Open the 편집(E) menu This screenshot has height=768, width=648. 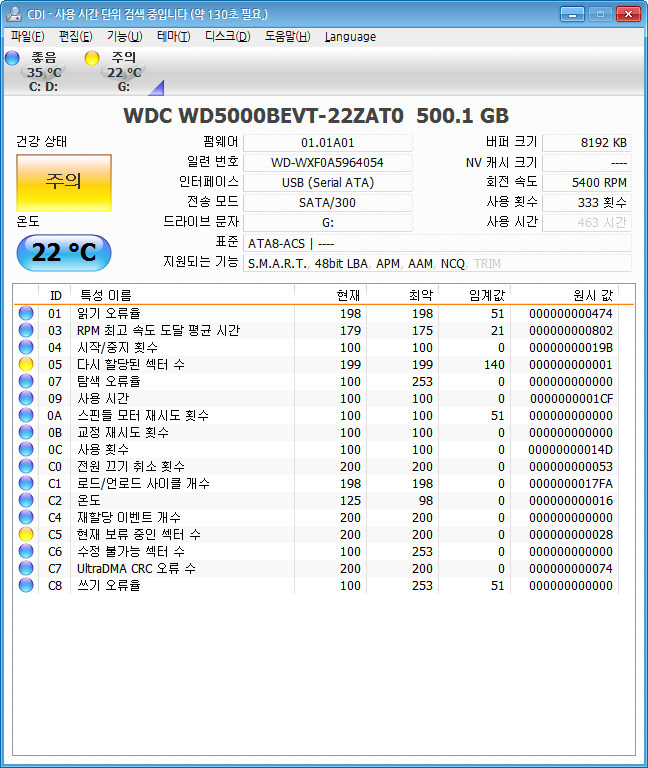click(75, 37)
